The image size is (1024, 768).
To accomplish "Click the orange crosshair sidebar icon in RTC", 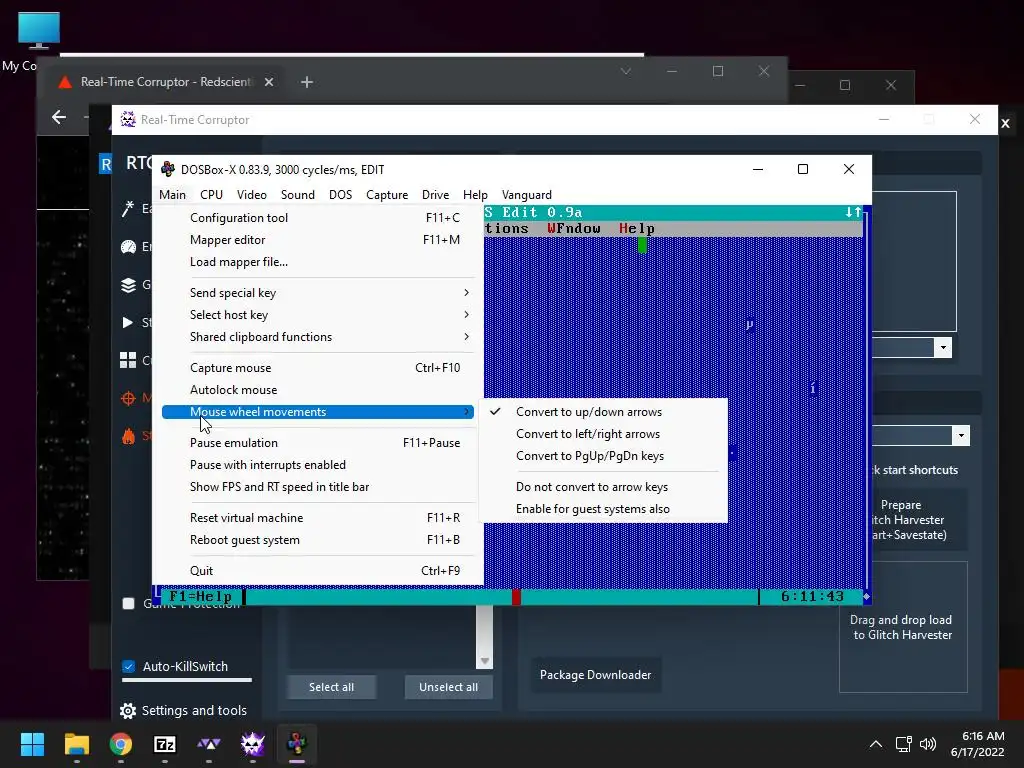I will point(128,398).
